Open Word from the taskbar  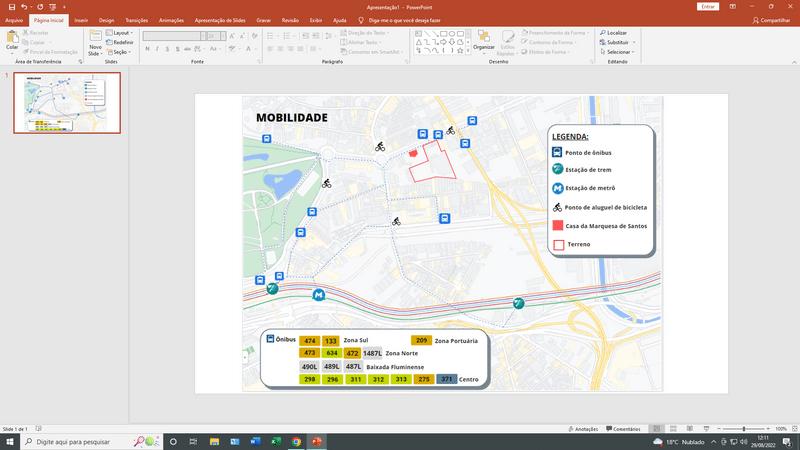255,442
